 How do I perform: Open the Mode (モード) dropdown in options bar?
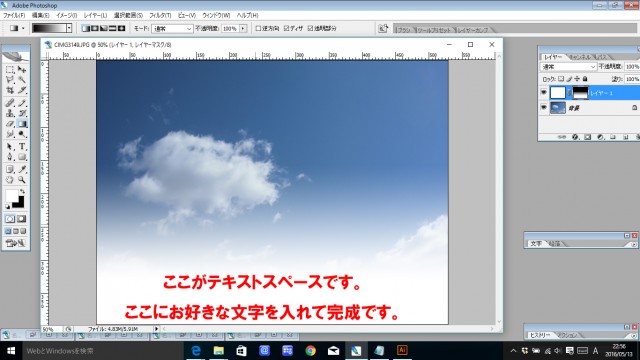pyautogui.click(x=172, y=29)
